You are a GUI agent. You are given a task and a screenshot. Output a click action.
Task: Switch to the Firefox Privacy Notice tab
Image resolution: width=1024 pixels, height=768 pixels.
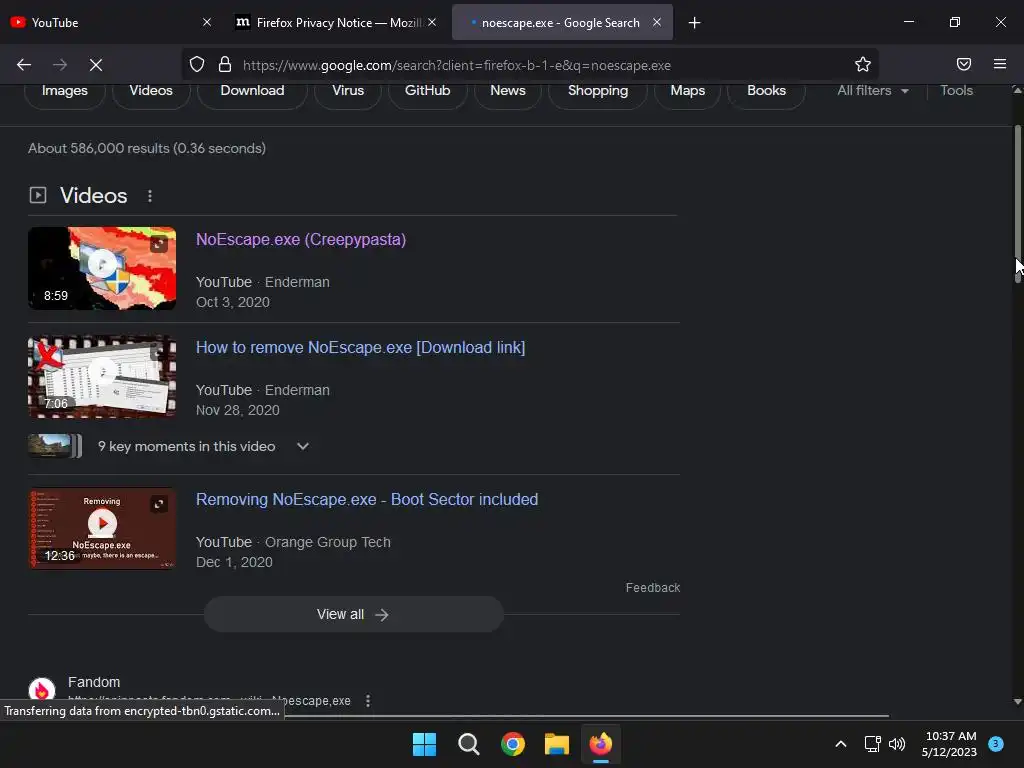(x=336, y=22)
